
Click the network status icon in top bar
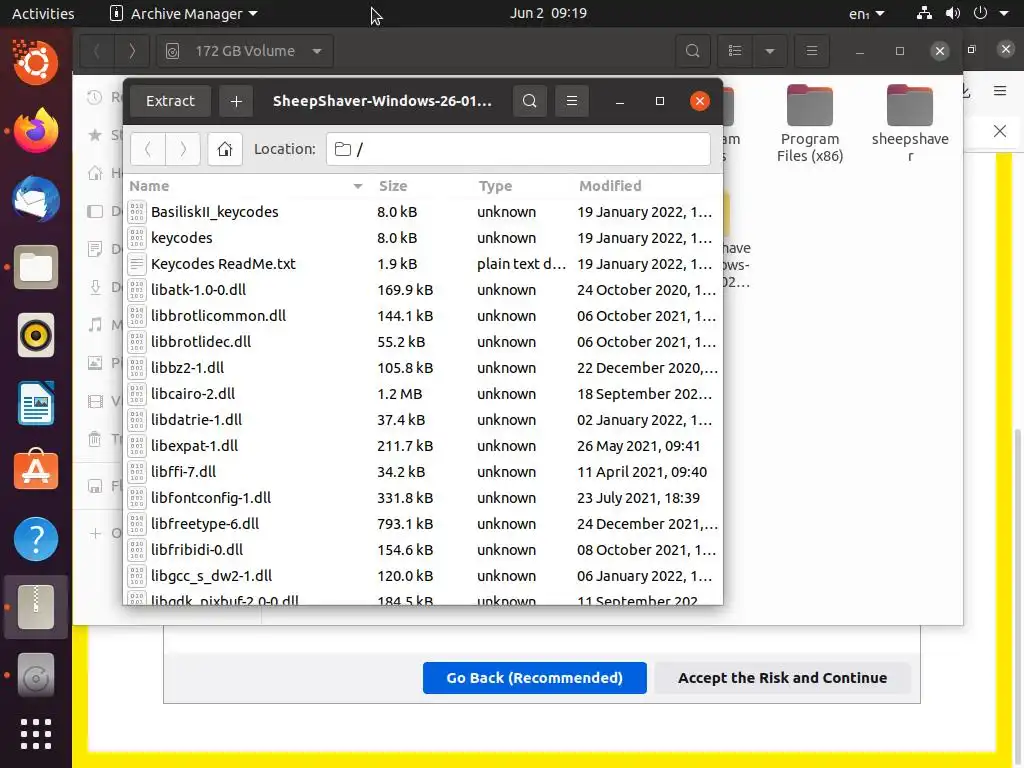(924, 13)
